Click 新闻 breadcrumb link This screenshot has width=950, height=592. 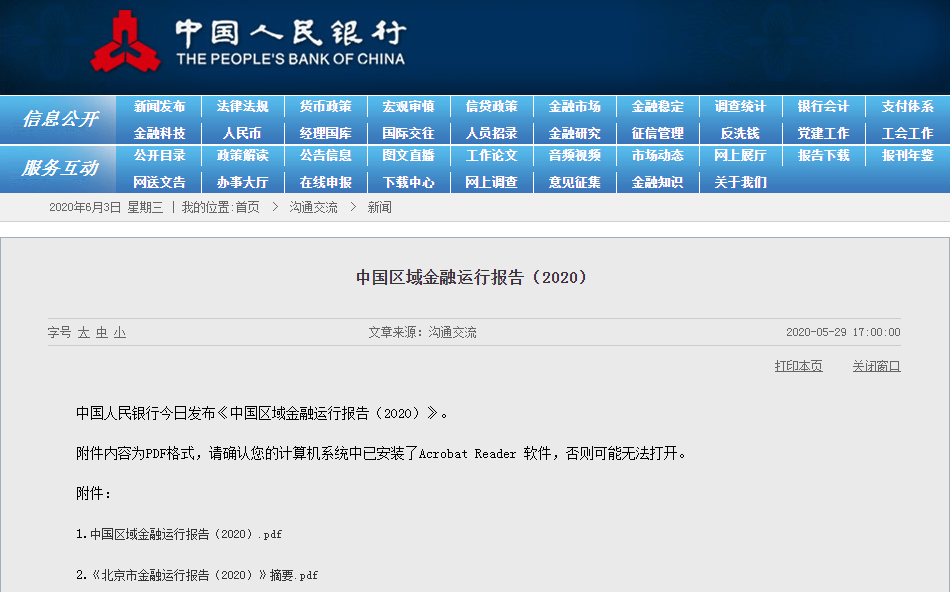tap(379, 207)
